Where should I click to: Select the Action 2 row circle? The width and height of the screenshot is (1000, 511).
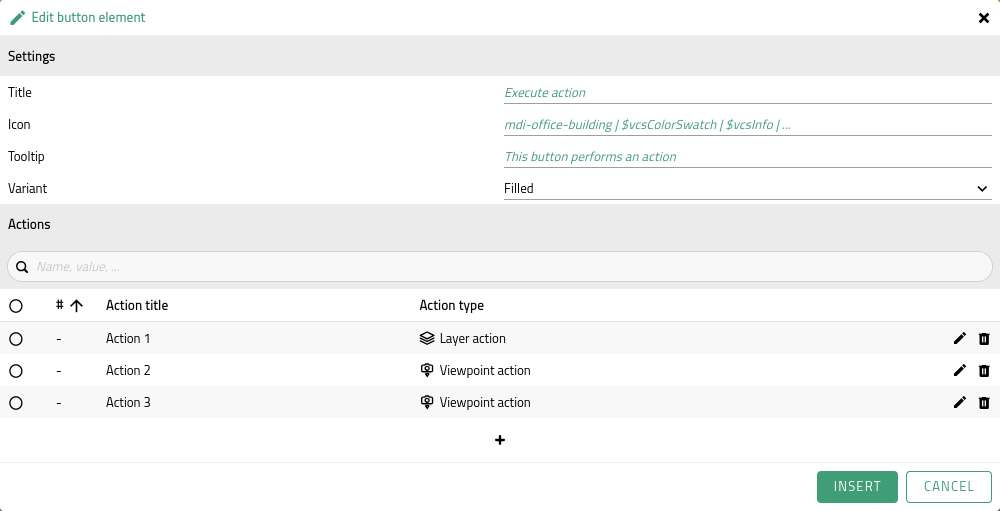[16, 371]
